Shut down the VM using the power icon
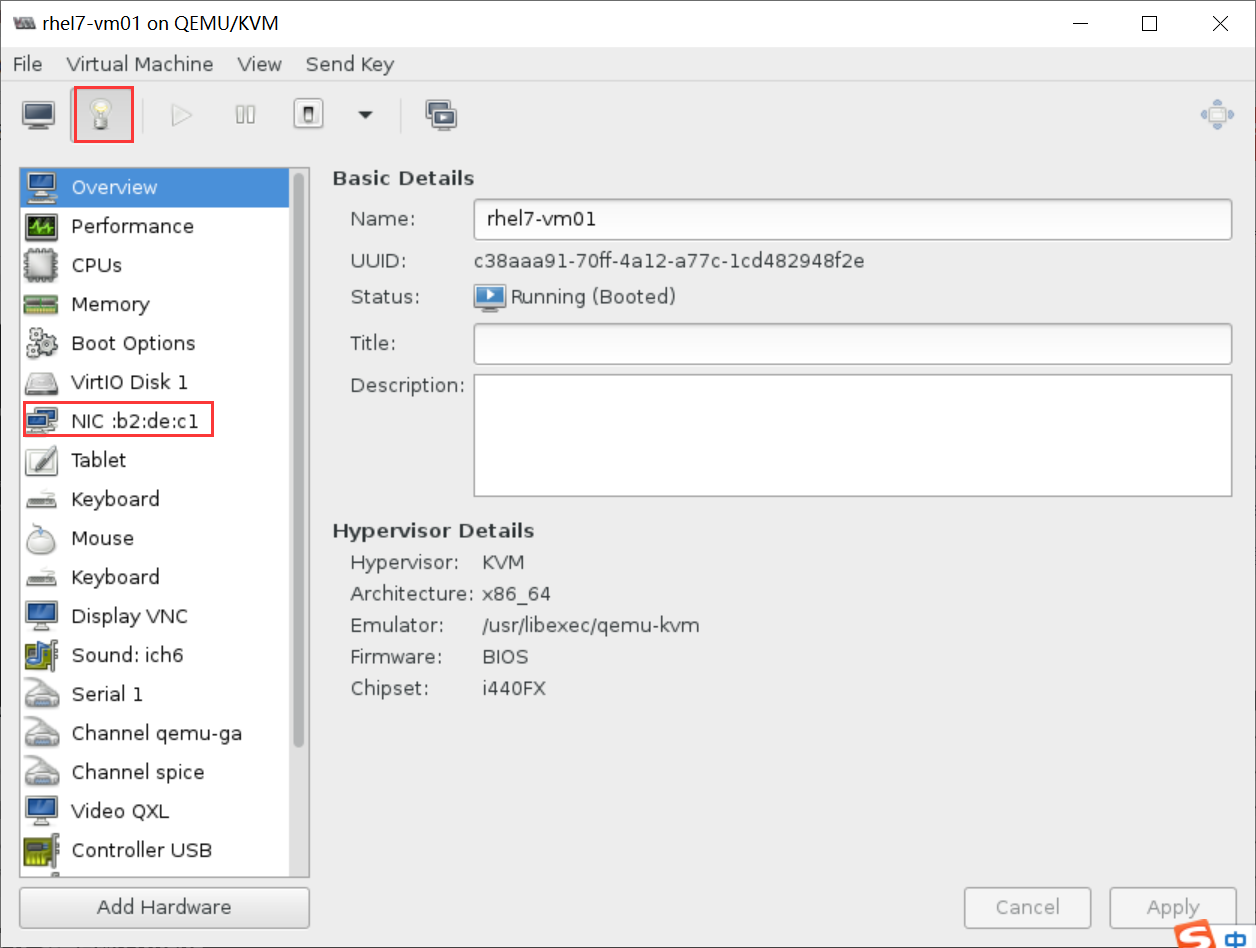Viewport: 1256px width, 948px height. [308, 114]
